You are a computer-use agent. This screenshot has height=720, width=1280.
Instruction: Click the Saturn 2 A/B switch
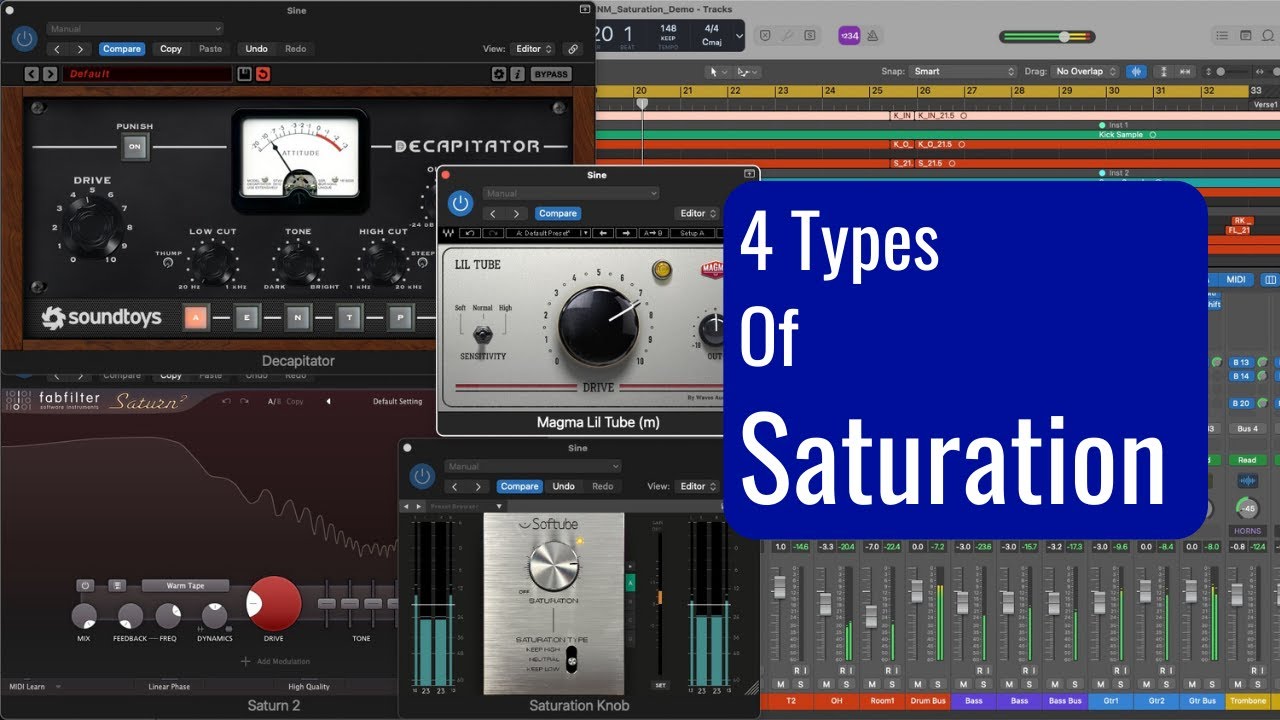(272, 401)
